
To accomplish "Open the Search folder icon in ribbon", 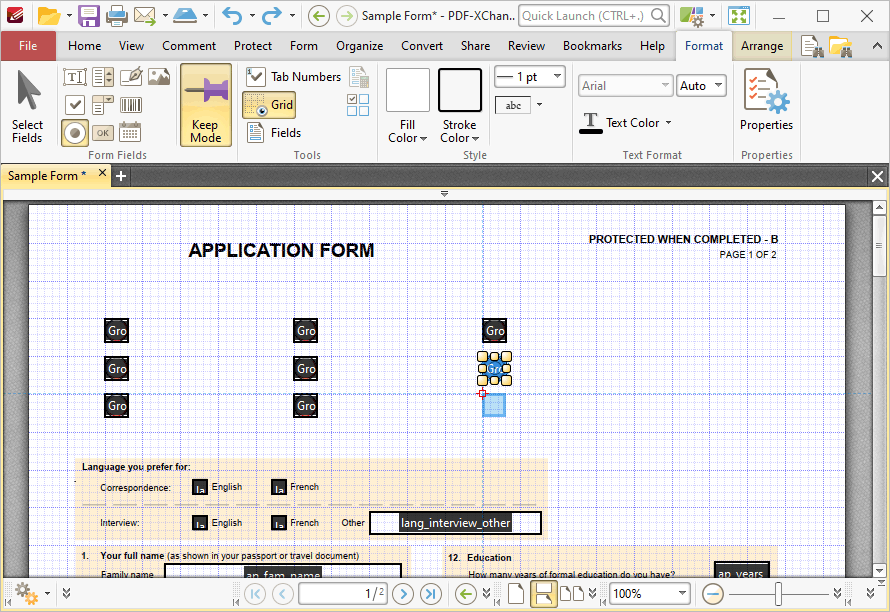I will coord(841,47).
